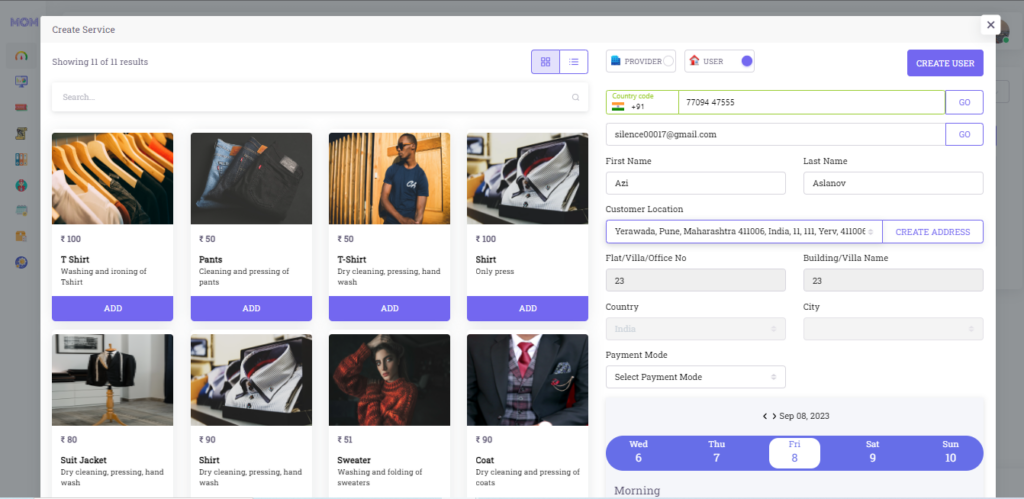This screenshot has width=1024, height=499.
Task: Click the 'Sep 08, 2023' date label
Action: click(804, 416)
